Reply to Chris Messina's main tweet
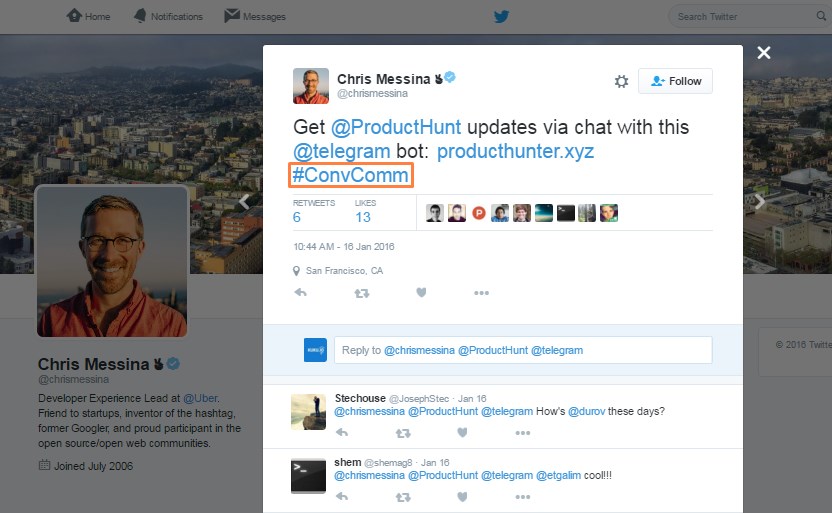 (300, 293)
